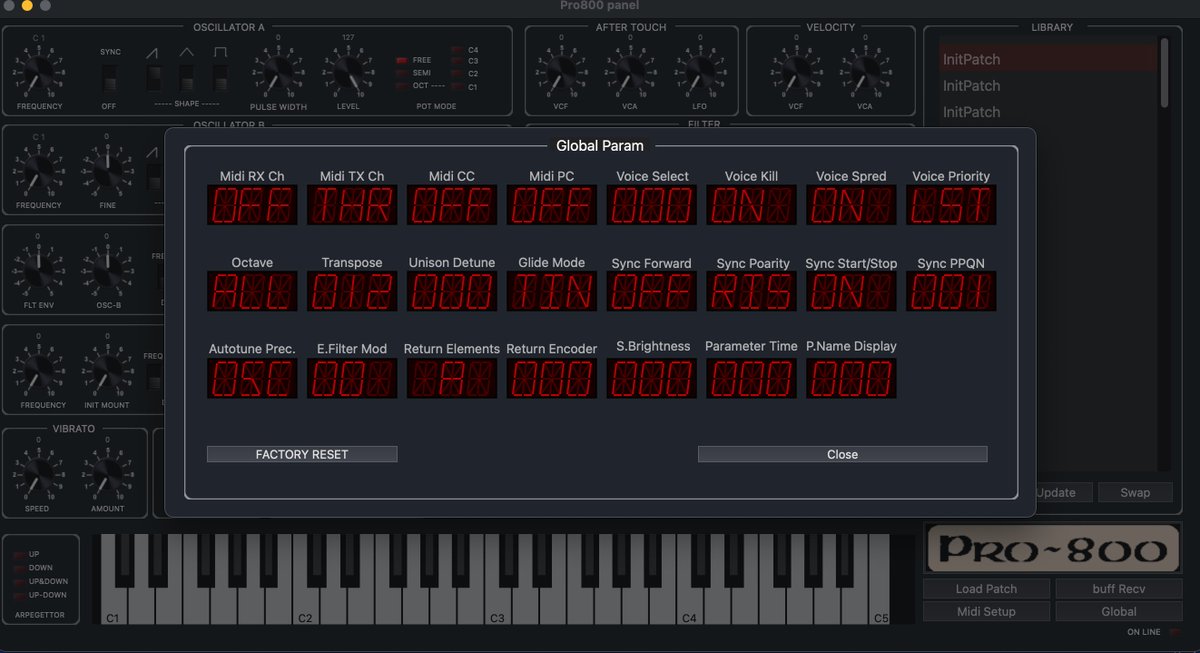
Task: Click the Midi PC display
Action: (x=552, y=205)
